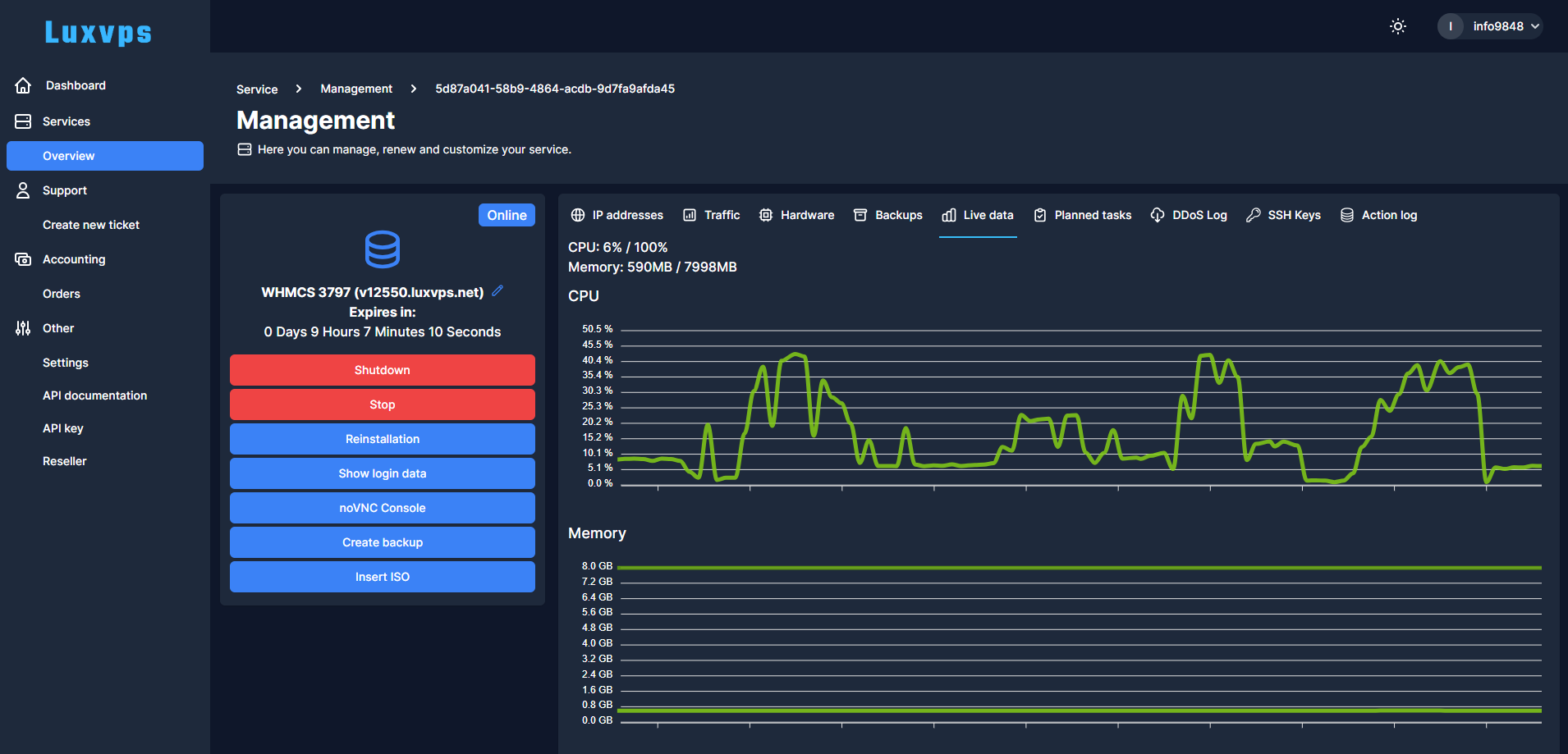Open the DDoS Log tab
Viewport: 1568px width, 754px height.
pos(1189,215)
